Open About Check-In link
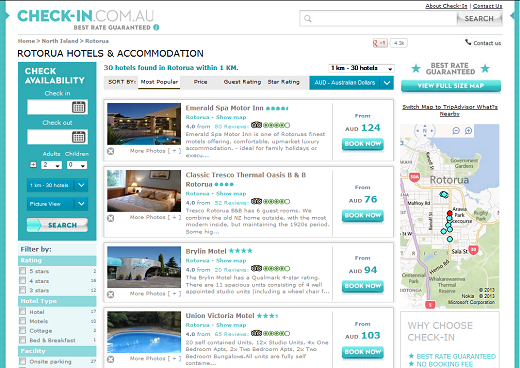Viewport: 520px width, 368px height. click(x=446, y=6)
